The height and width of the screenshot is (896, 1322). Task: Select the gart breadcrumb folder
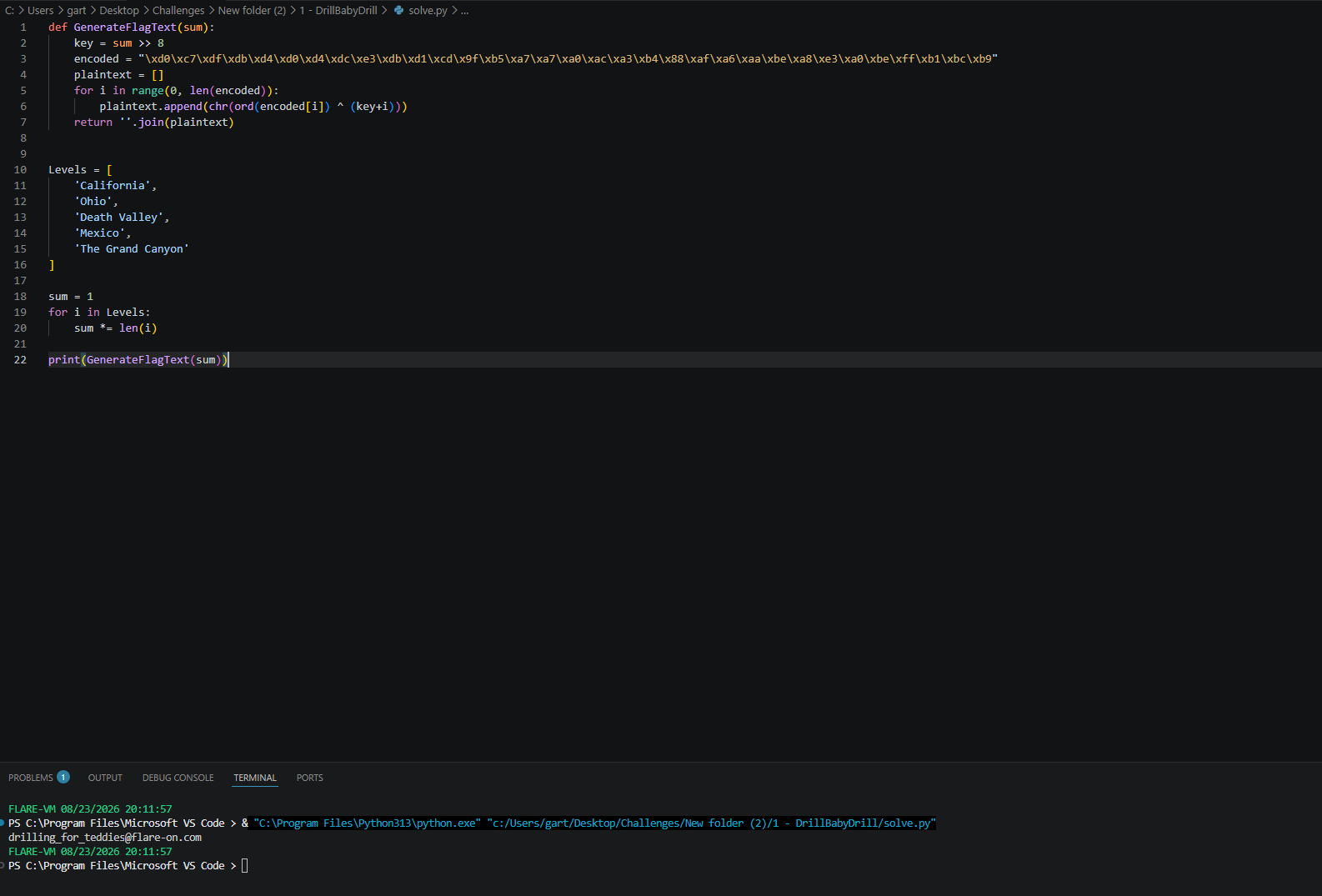(77, 11)
